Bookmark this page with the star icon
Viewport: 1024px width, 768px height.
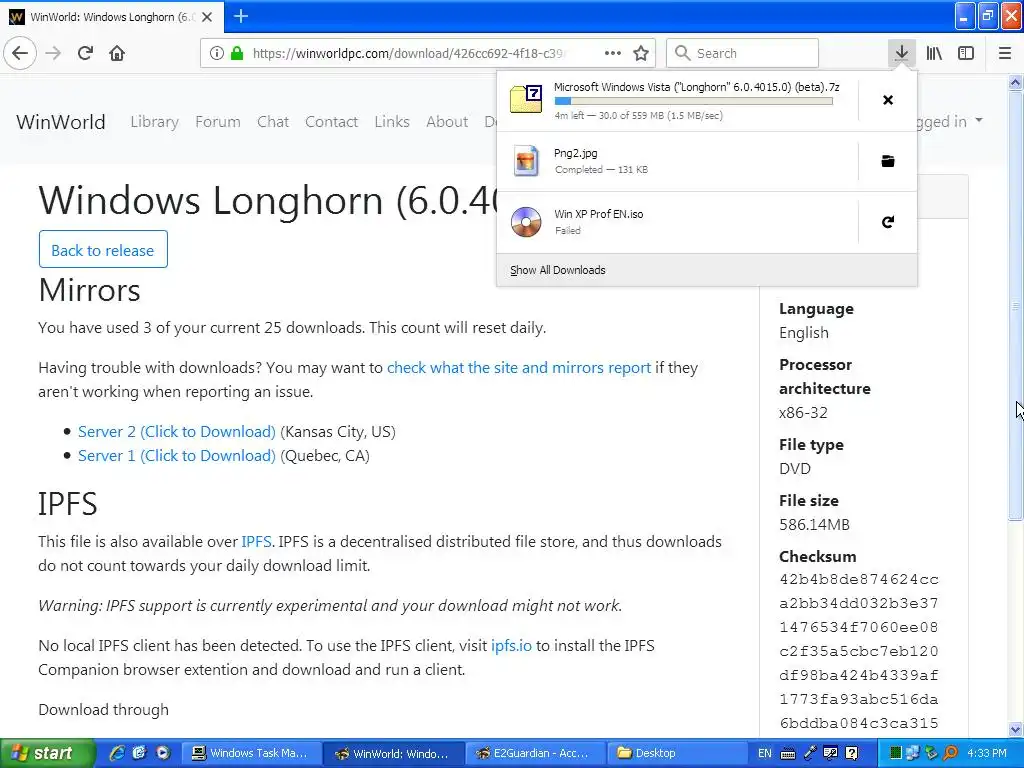click(x=641, y=53)
